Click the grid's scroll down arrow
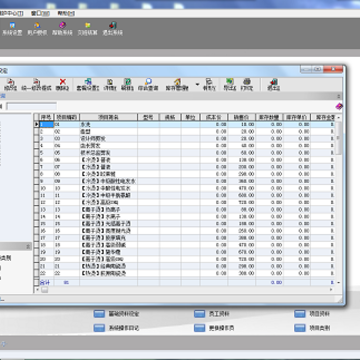360x360 pixels. [338, 282]
